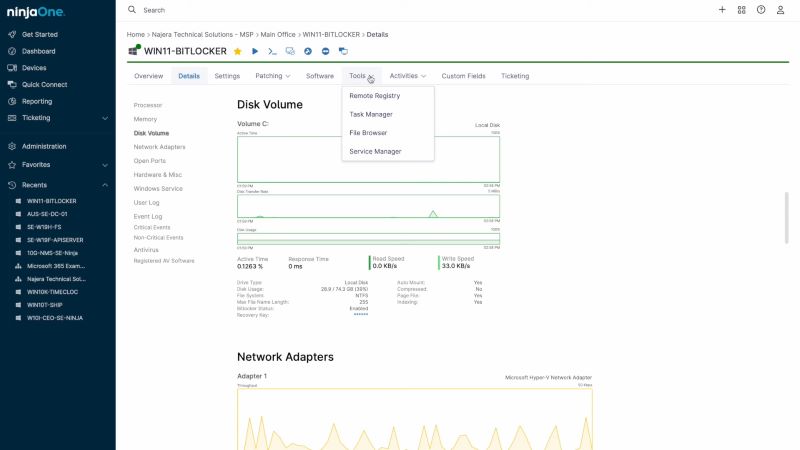Click the Home breadcrumb link
Image resolution: width=800 pixels, height=450 pixels.
tap(136, 35)
